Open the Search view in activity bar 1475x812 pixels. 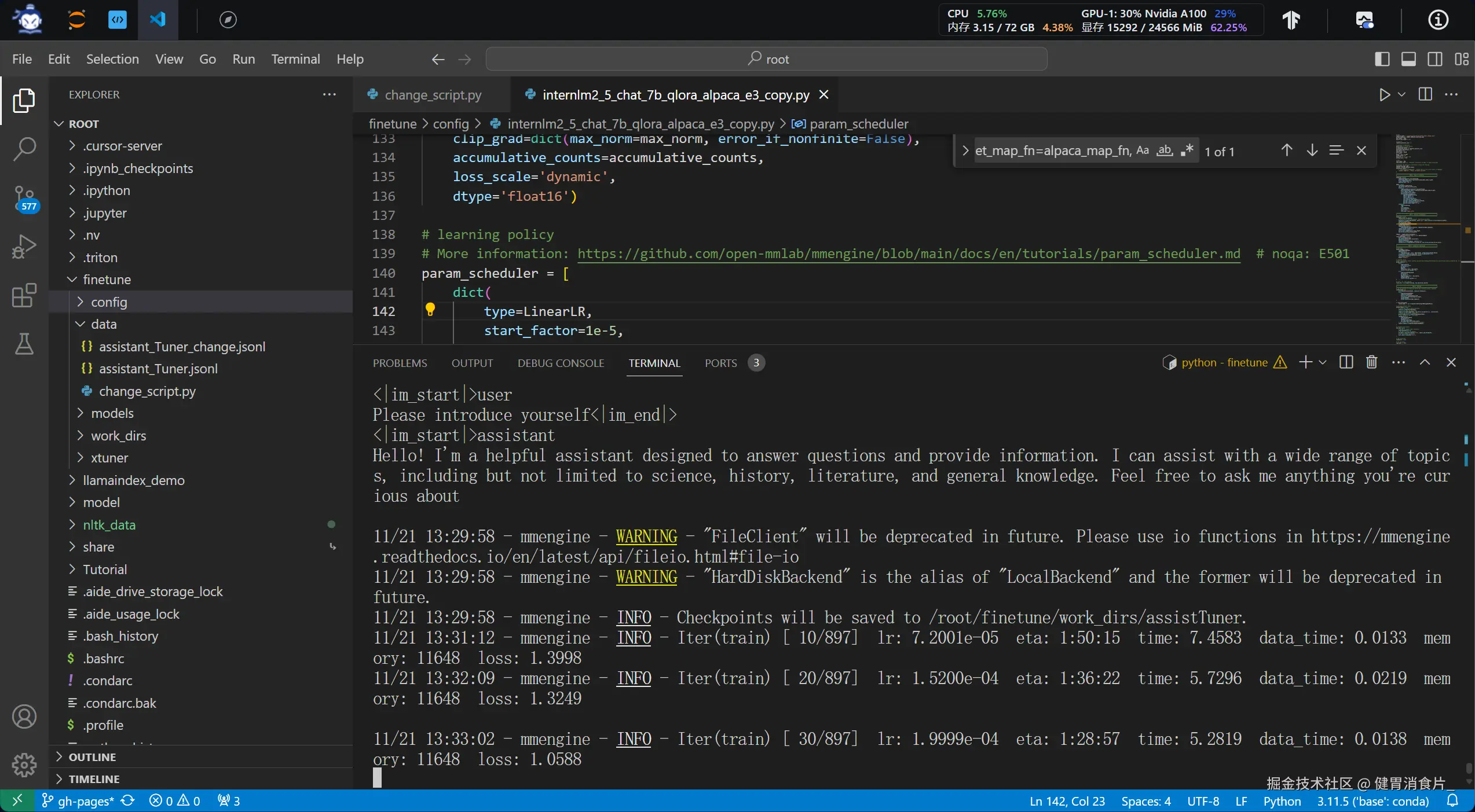[x=24, y=149]
